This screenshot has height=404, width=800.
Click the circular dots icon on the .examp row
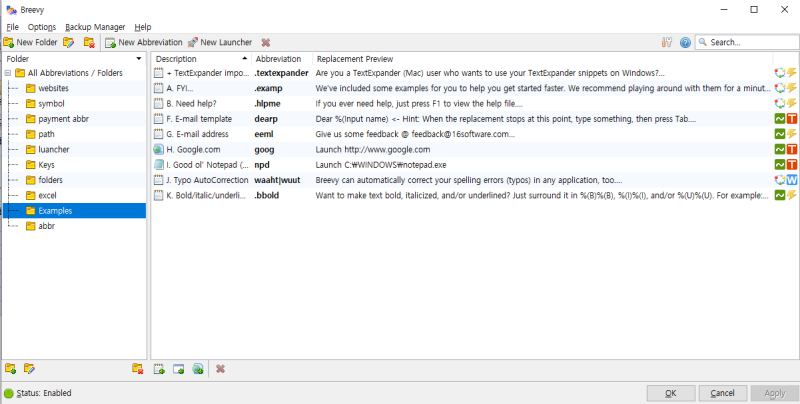pyautogui.click(x=780, y=88)
